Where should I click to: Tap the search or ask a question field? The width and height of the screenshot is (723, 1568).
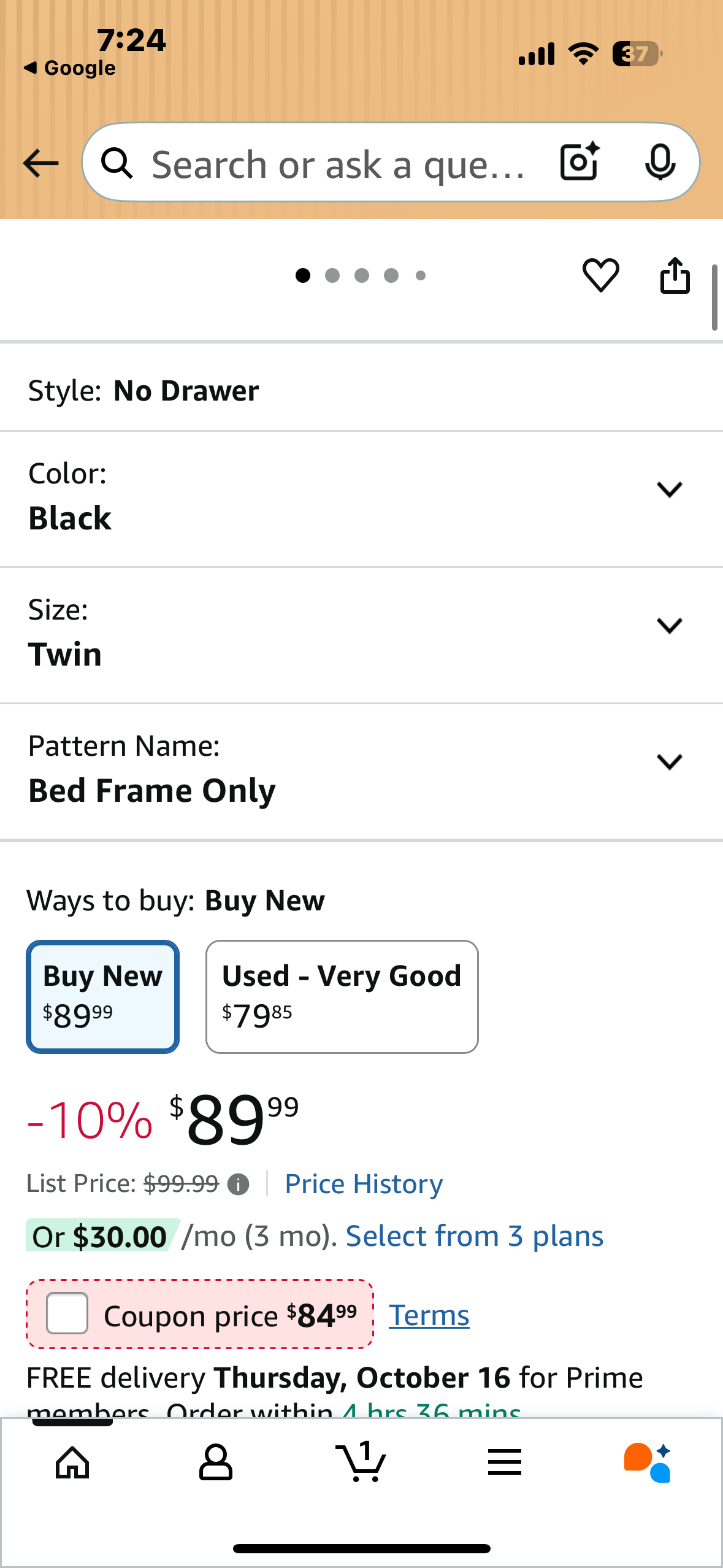click(337, 164)
